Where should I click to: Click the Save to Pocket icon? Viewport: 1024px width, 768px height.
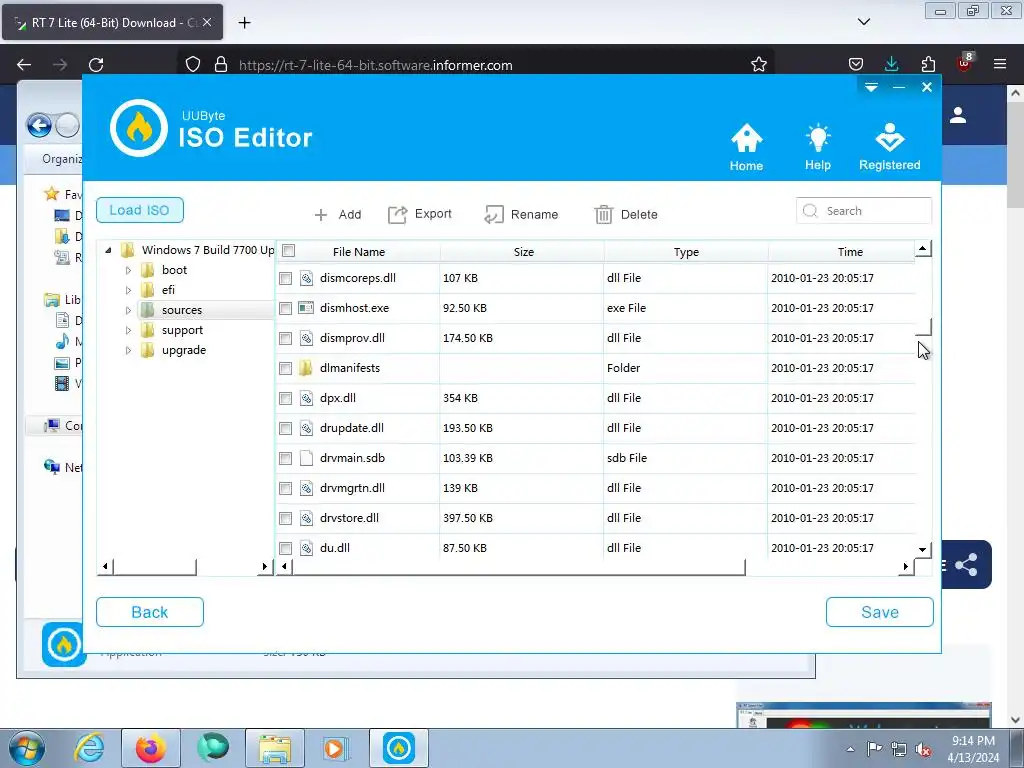click(856, 64)
